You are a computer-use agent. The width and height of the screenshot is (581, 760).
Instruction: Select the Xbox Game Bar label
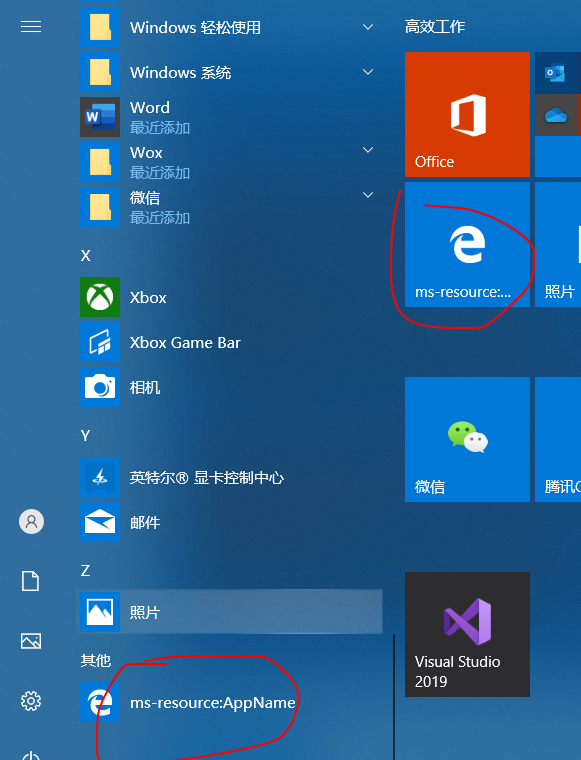click(x=185, y=343)
